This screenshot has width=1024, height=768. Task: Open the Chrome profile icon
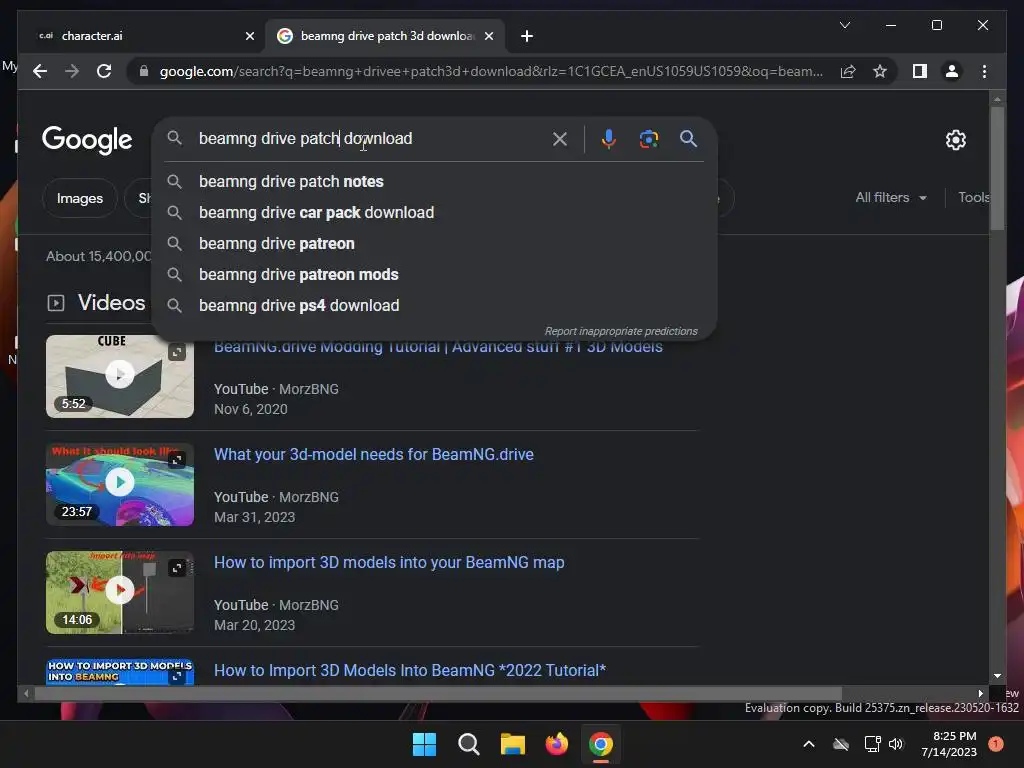(x=952, y=71)
